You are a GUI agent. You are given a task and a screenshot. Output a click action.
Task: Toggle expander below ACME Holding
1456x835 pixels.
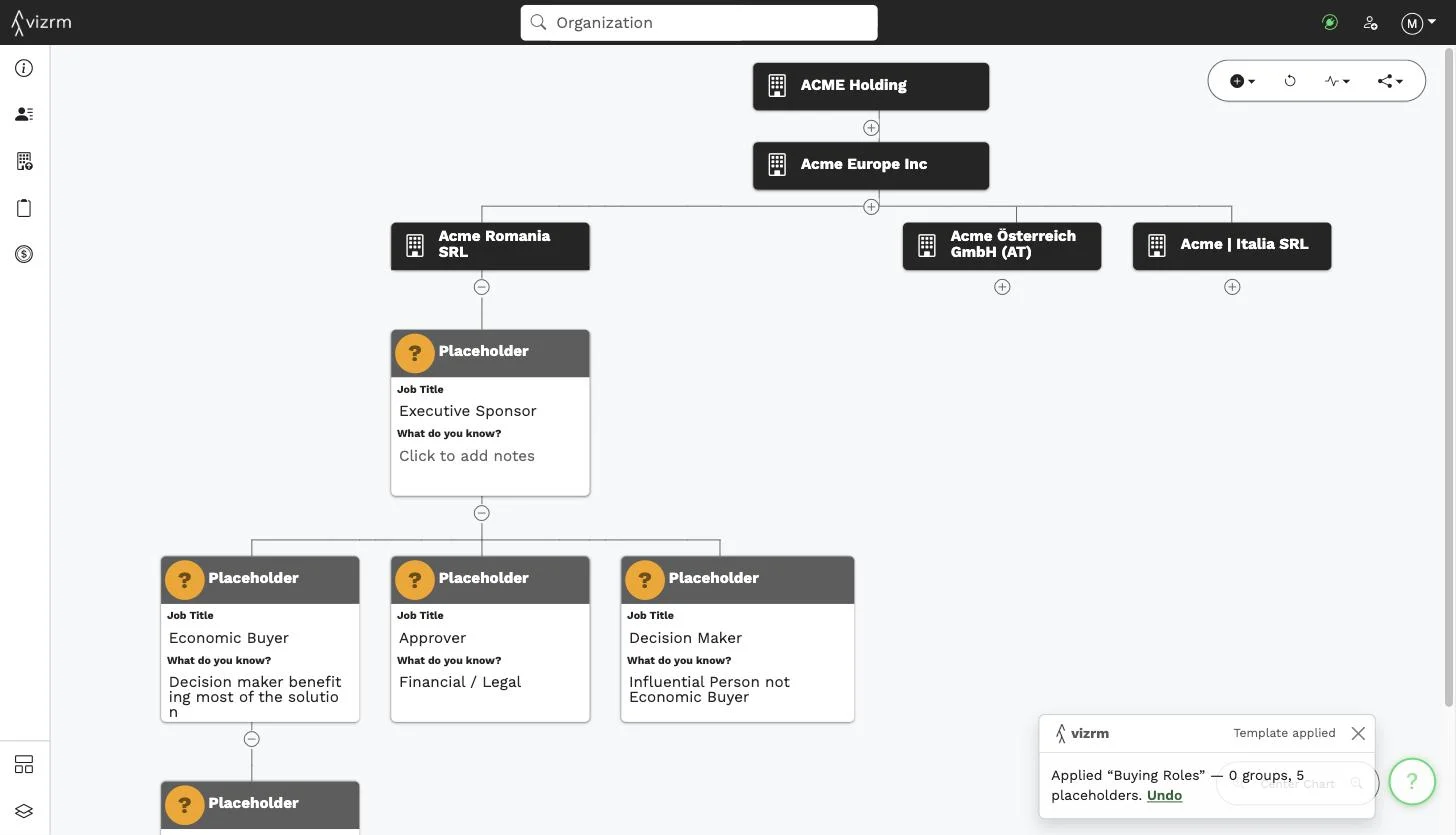point(871,128)
